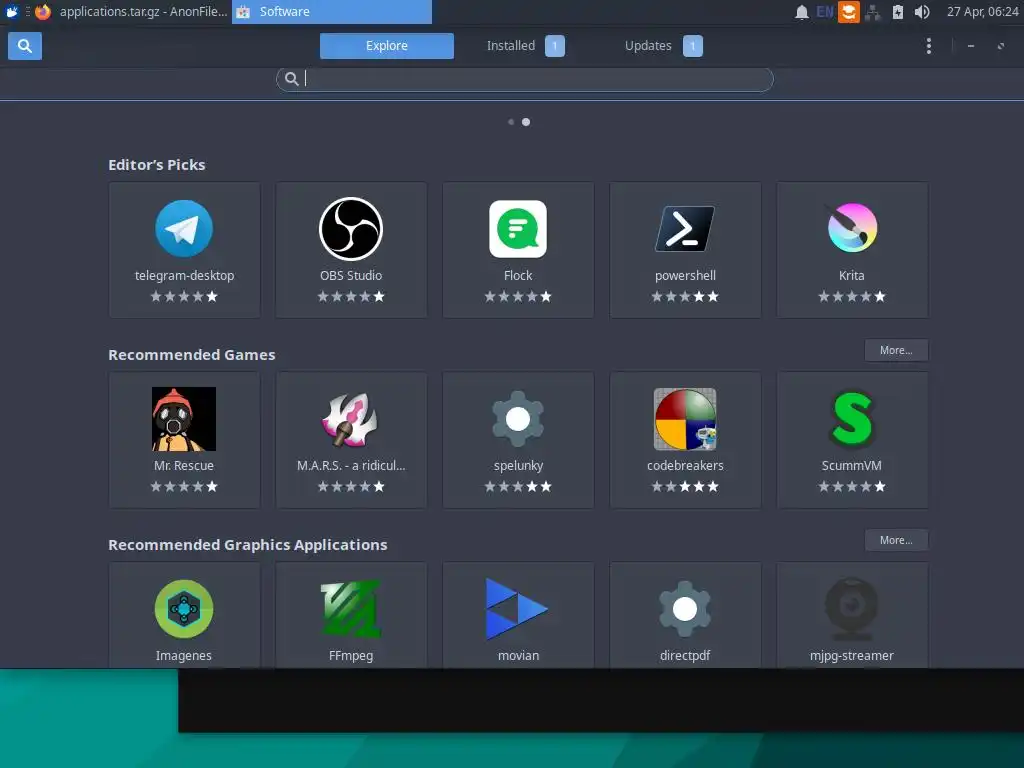
Task: Select the first banner carousel dot
Action: coord(511,122)
